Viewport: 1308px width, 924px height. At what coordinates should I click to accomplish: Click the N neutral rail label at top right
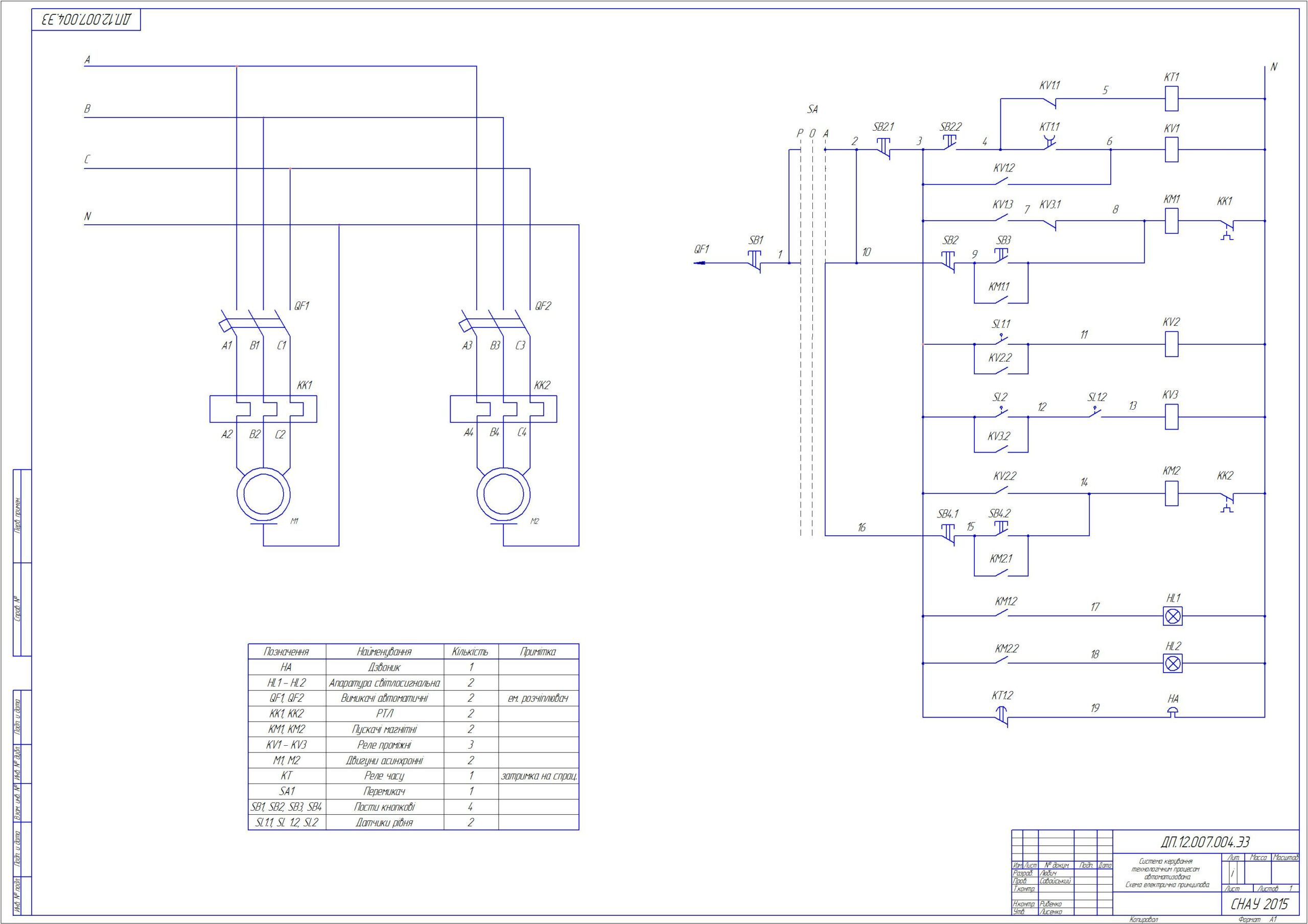[1274, 66]
